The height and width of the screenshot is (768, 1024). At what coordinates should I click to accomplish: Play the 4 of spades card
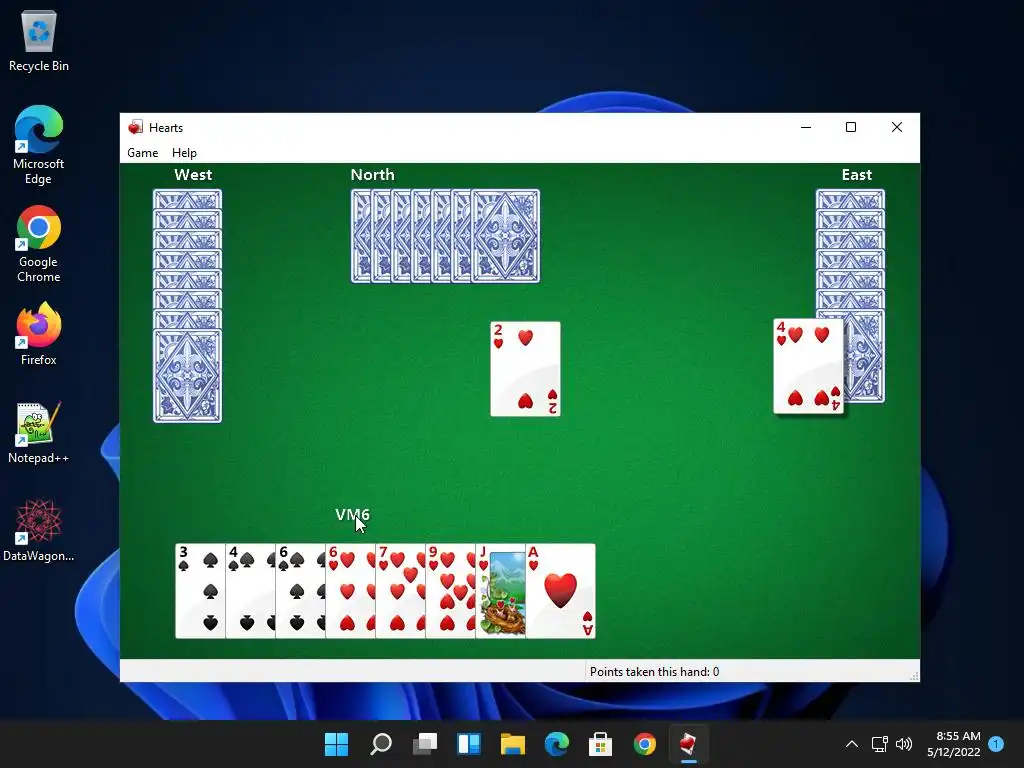tap(250, 590)
